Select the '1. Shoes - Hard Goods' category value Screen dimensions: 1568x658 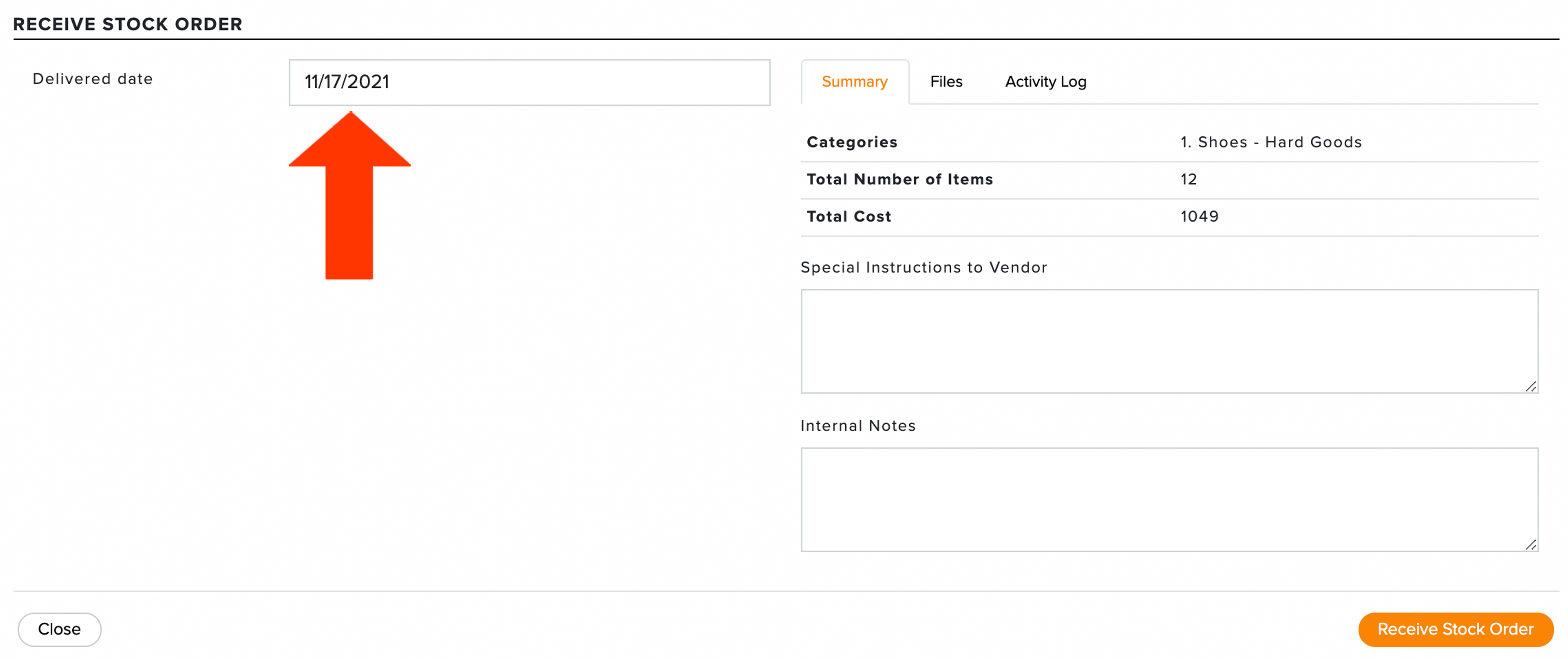pos(1270,142)
